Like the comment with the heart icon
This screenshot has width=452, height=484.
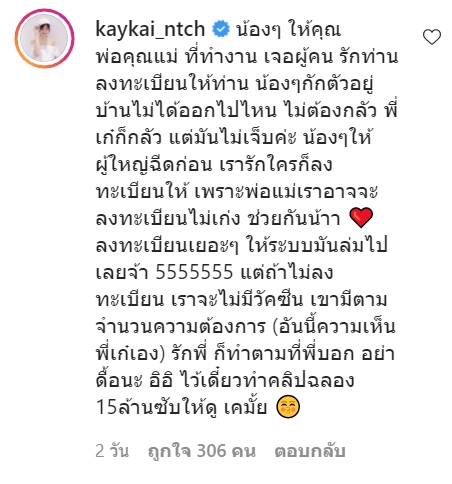click(432, 37)
